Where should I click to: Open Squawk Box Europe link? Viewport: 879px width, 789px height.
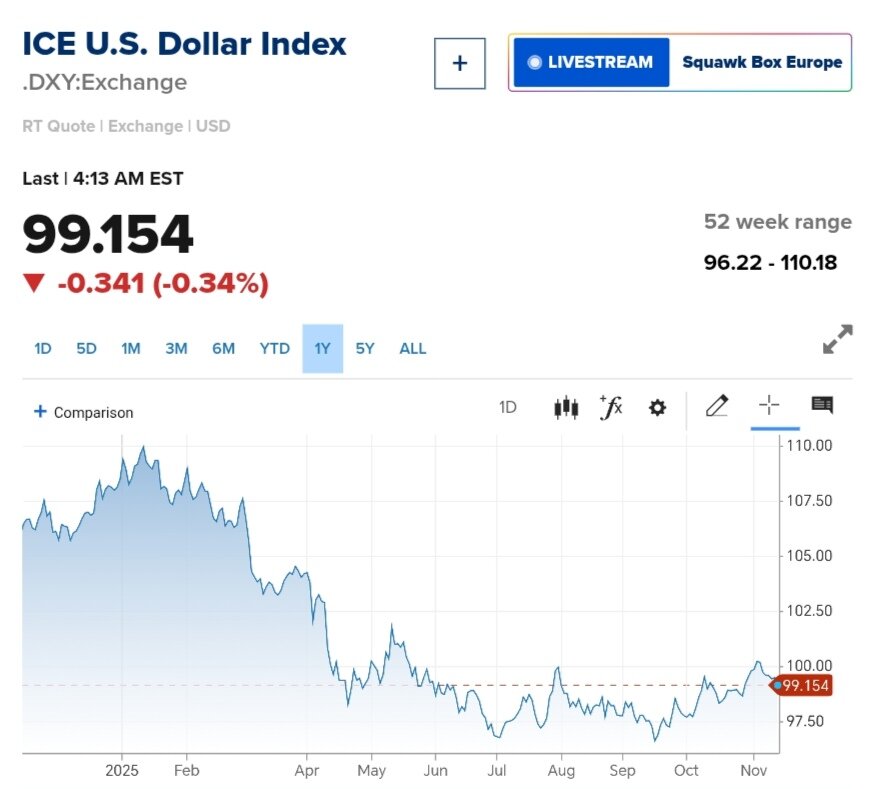pyautogui.click(x=761, y=62)
